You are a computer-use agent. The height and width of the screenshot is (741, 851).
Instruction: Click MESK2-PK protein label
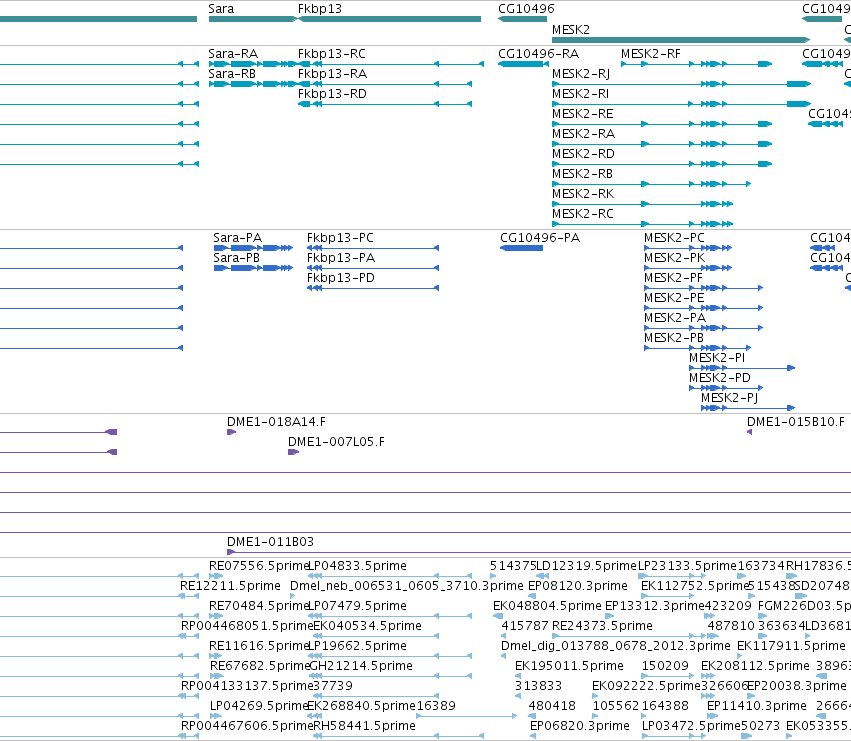[x=675, y=258]
